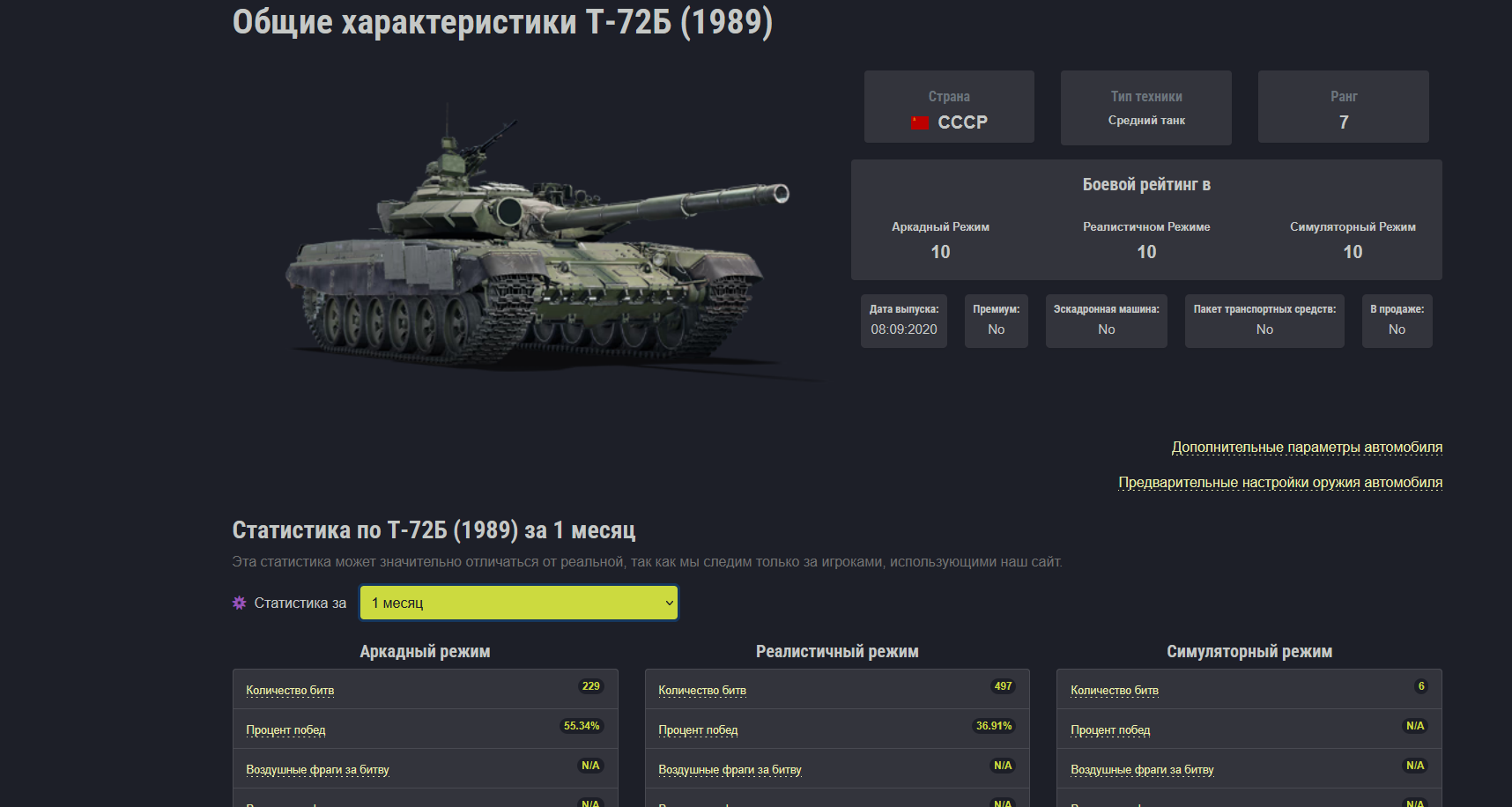Click the Количество битв label under Симуляторный режим
The image size is (1512, 807).
pos(1115,690)
